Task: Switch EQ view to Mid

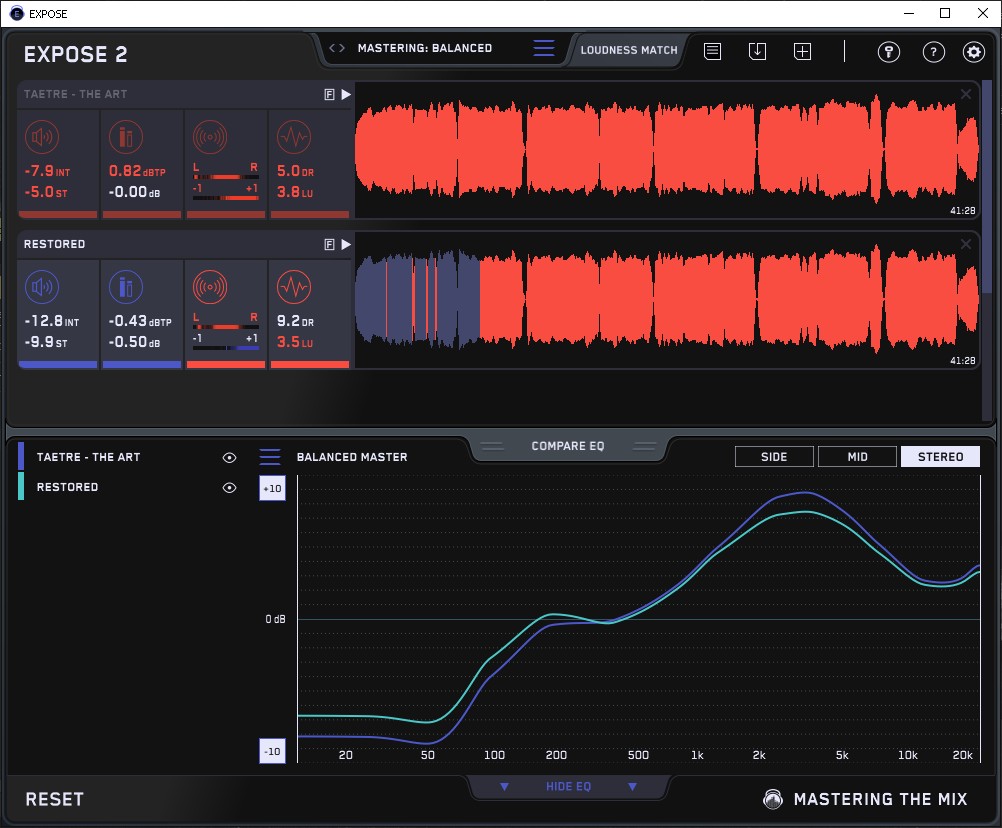Action: [x=857, y=457]
